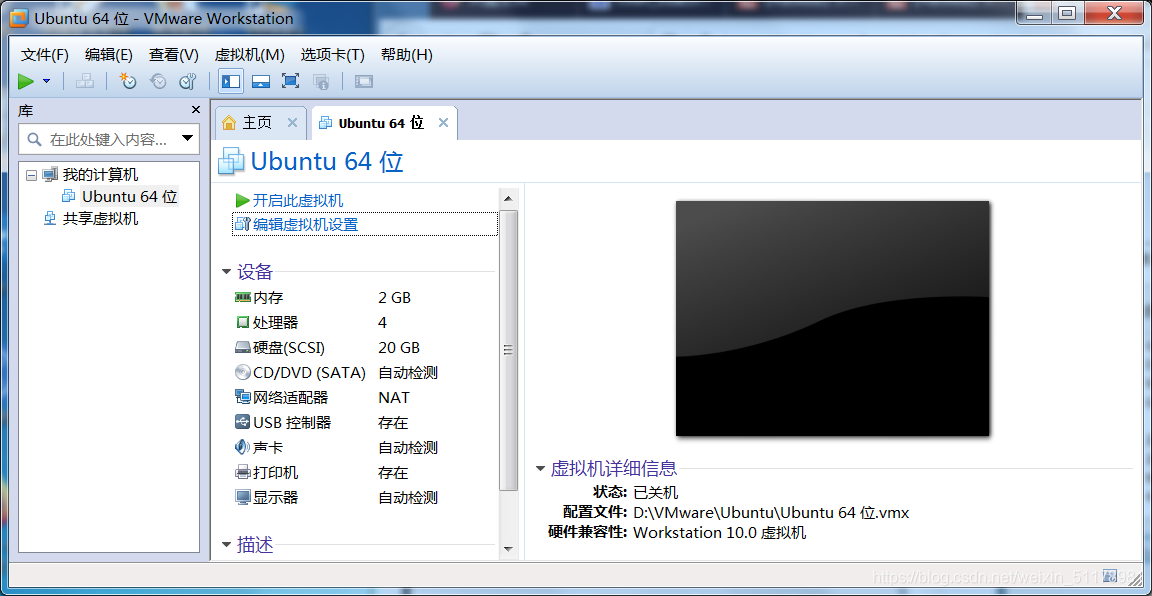Screen dimensions: 1152x596
Task: Click the large Ubuntu 64 位 heading icon
Action: click(x=231, y=162)
